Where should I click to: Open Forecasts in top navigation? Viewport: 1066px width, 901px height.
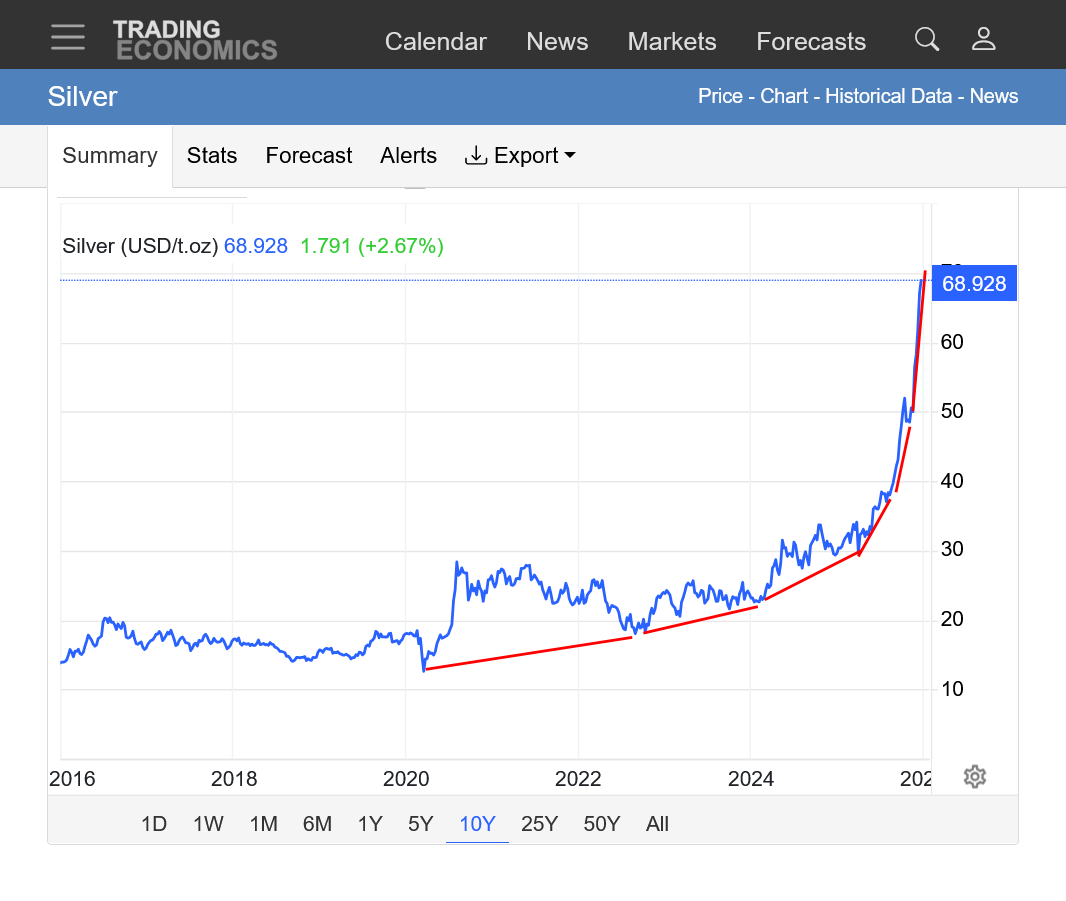click(811, 42)
